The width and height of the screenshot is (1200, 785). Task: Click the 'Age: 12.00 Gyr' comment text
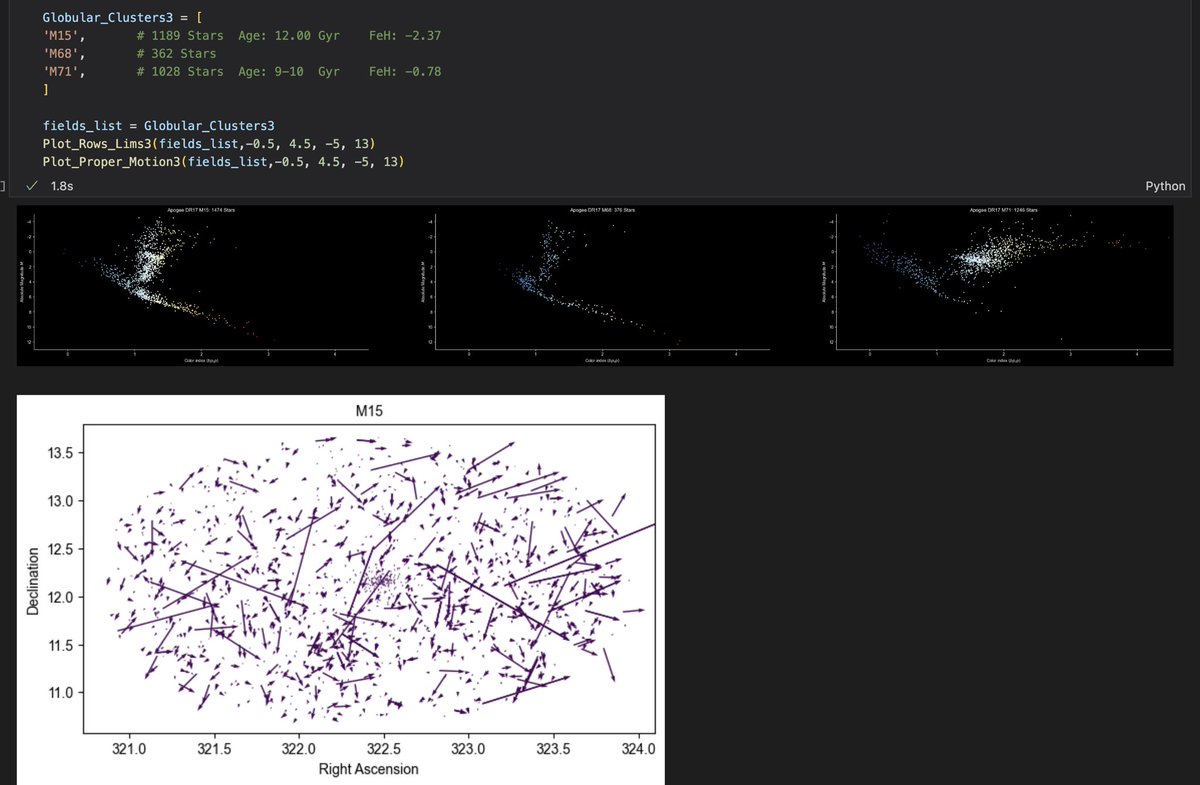click(x=289, y=36)
